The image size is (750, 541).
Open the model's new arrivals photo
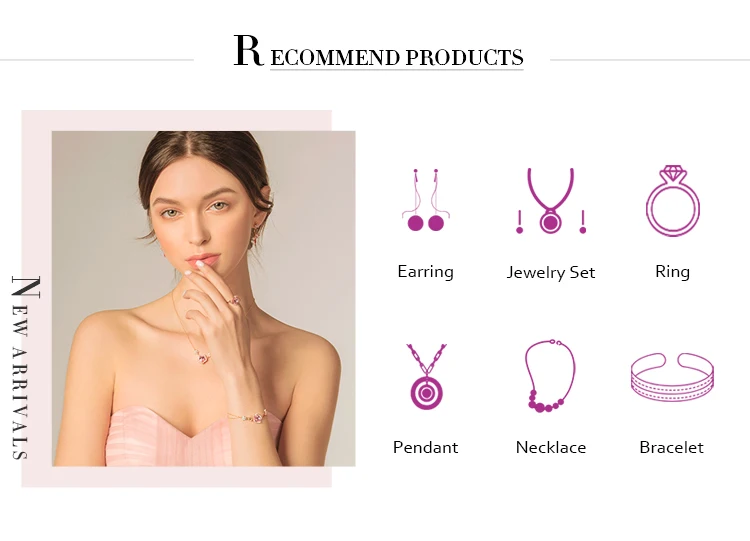tap(203, 298)
